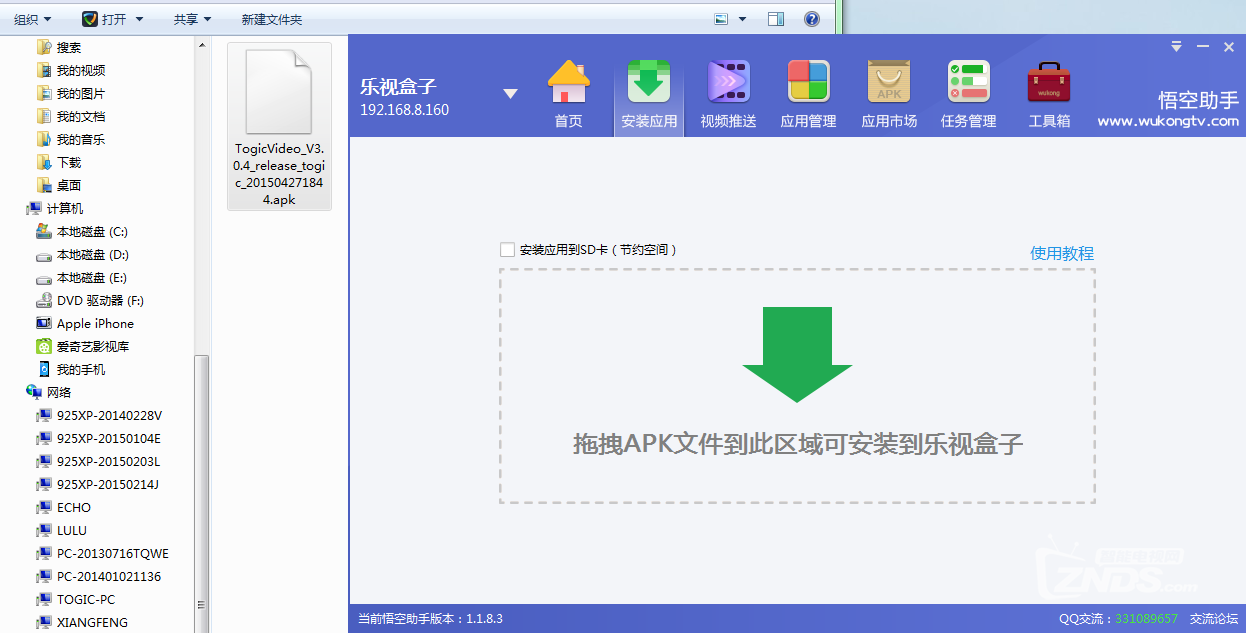Select 我的图片 folder

pyautogui.click(x=81, y=93)
